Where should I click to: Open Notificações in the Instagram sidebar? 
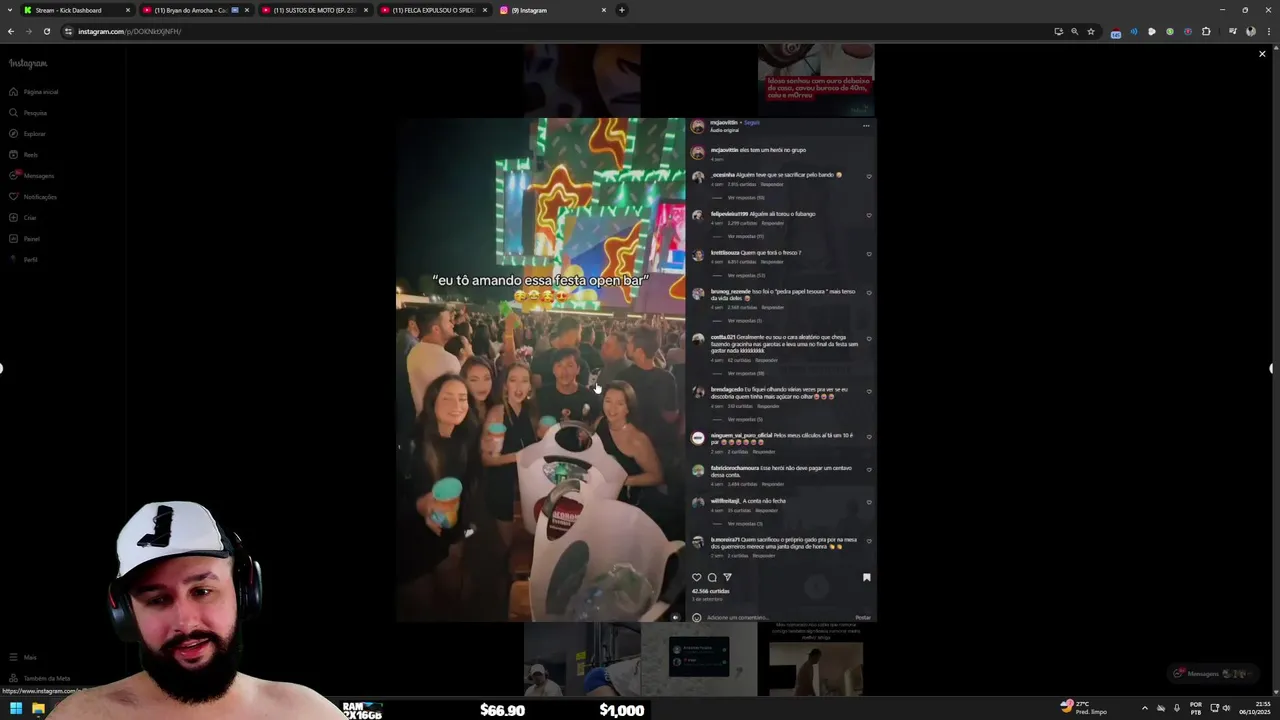coord(33,197)
